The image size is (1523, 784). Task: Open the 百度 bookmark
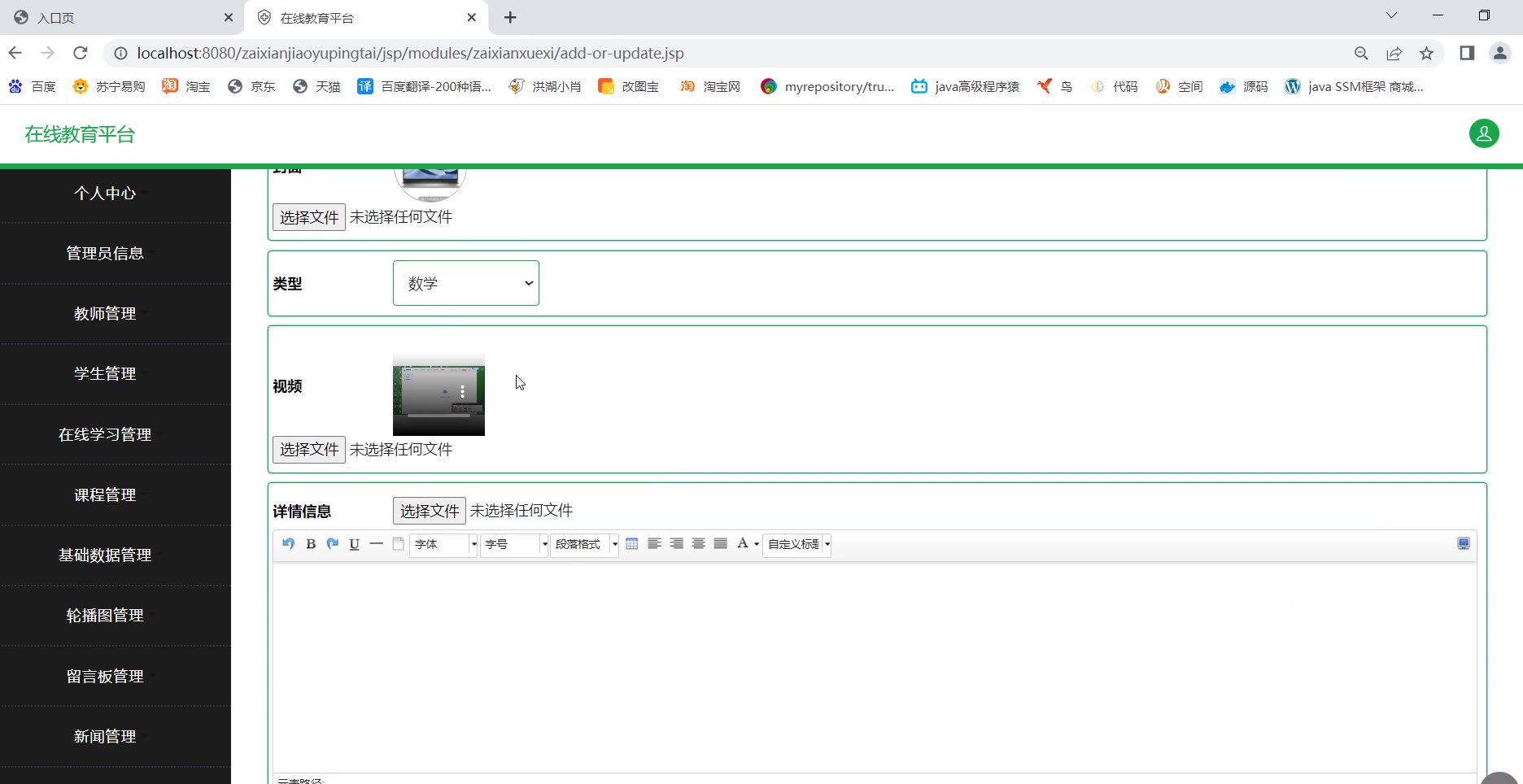(x=33, y=86)
